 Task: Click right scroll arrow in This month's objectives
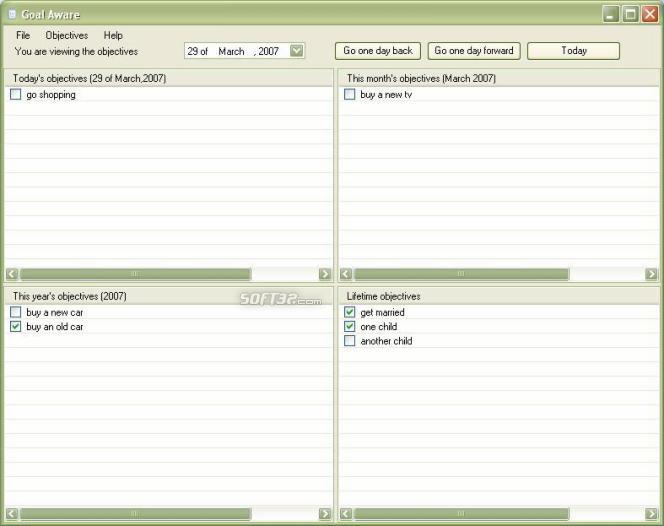pyautogui.click(x=651, y=274)
